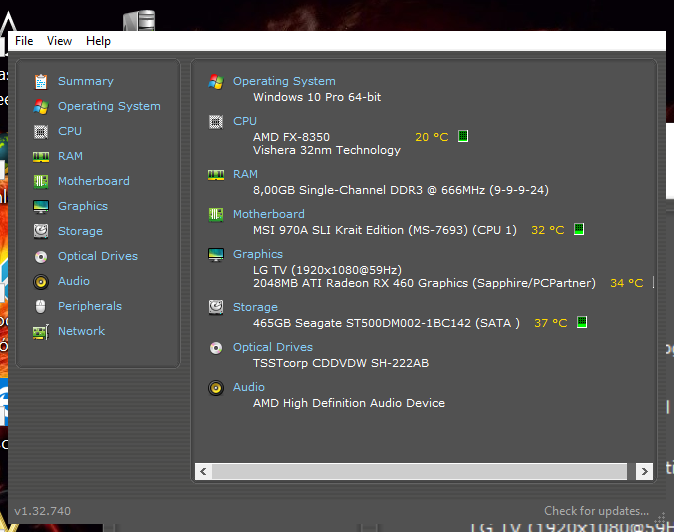Select Network label in the sidebar
The width and height of the screenshot is (674, 532).
click(x=82, y=331)
